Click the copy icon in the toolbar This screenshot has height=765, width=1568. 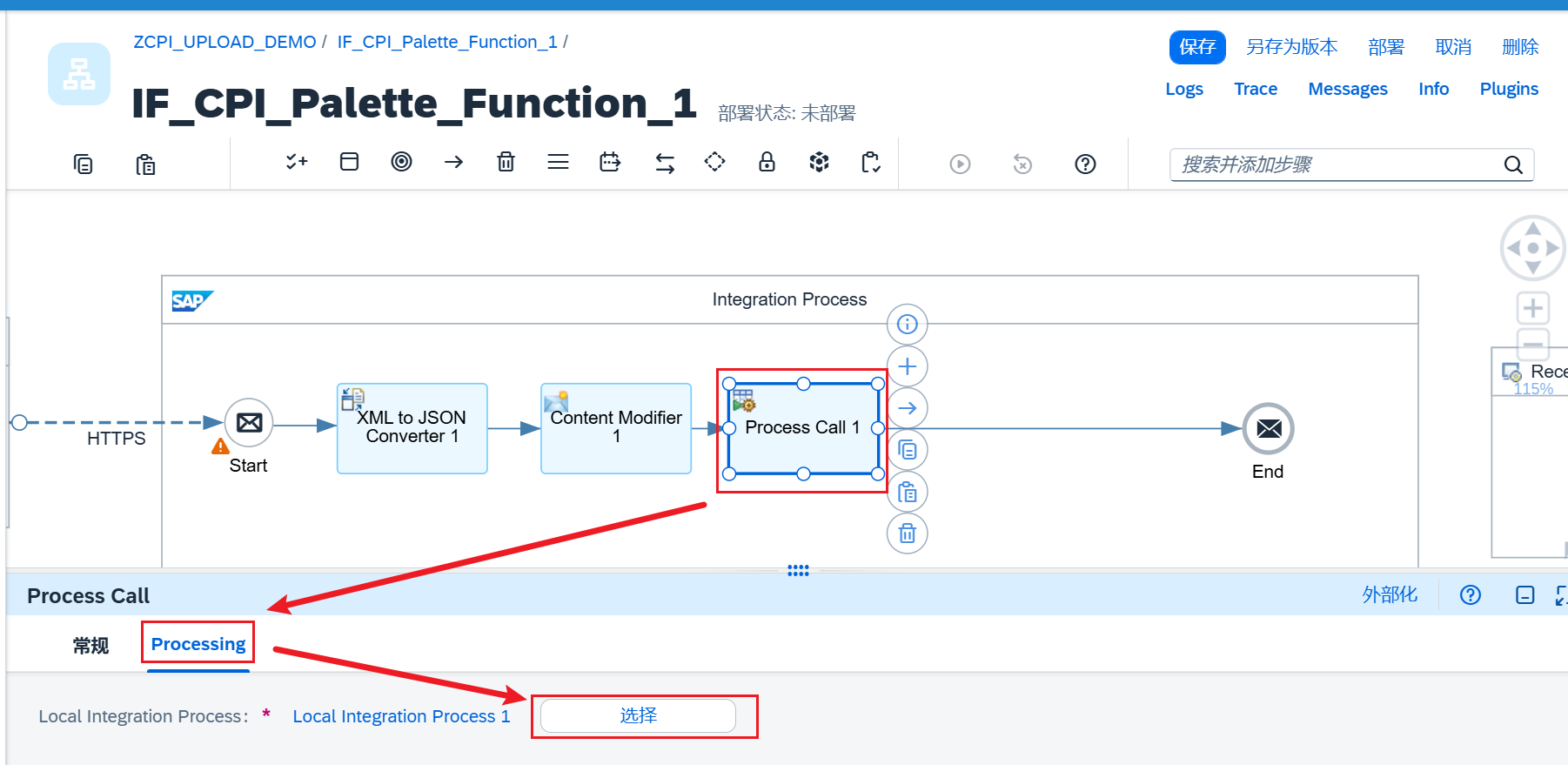[83, 164]
